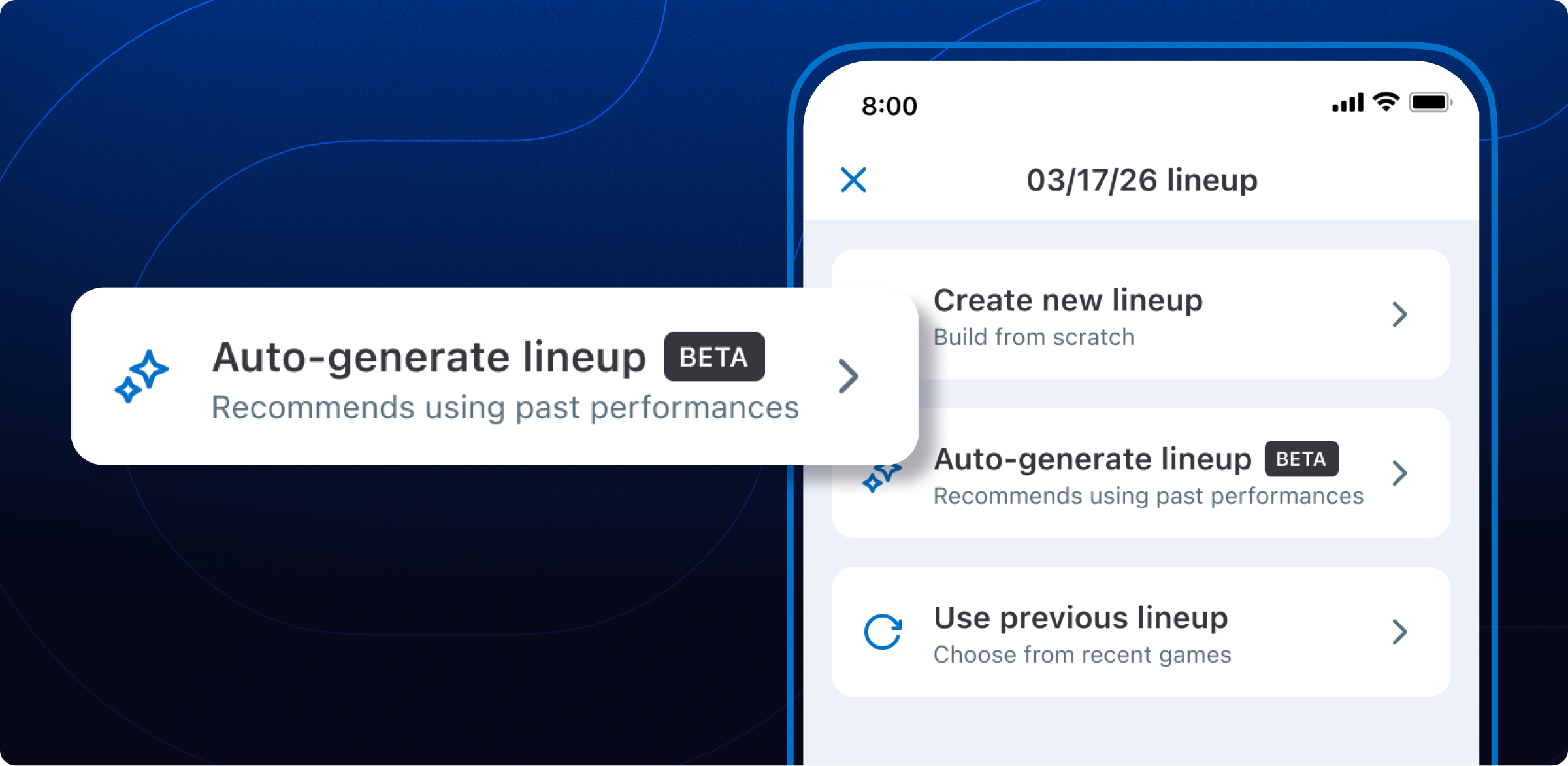1568x766 pixels.
Task: Tap the partially hidden sparkle icon in the phone list
Action: coord(881,478)
